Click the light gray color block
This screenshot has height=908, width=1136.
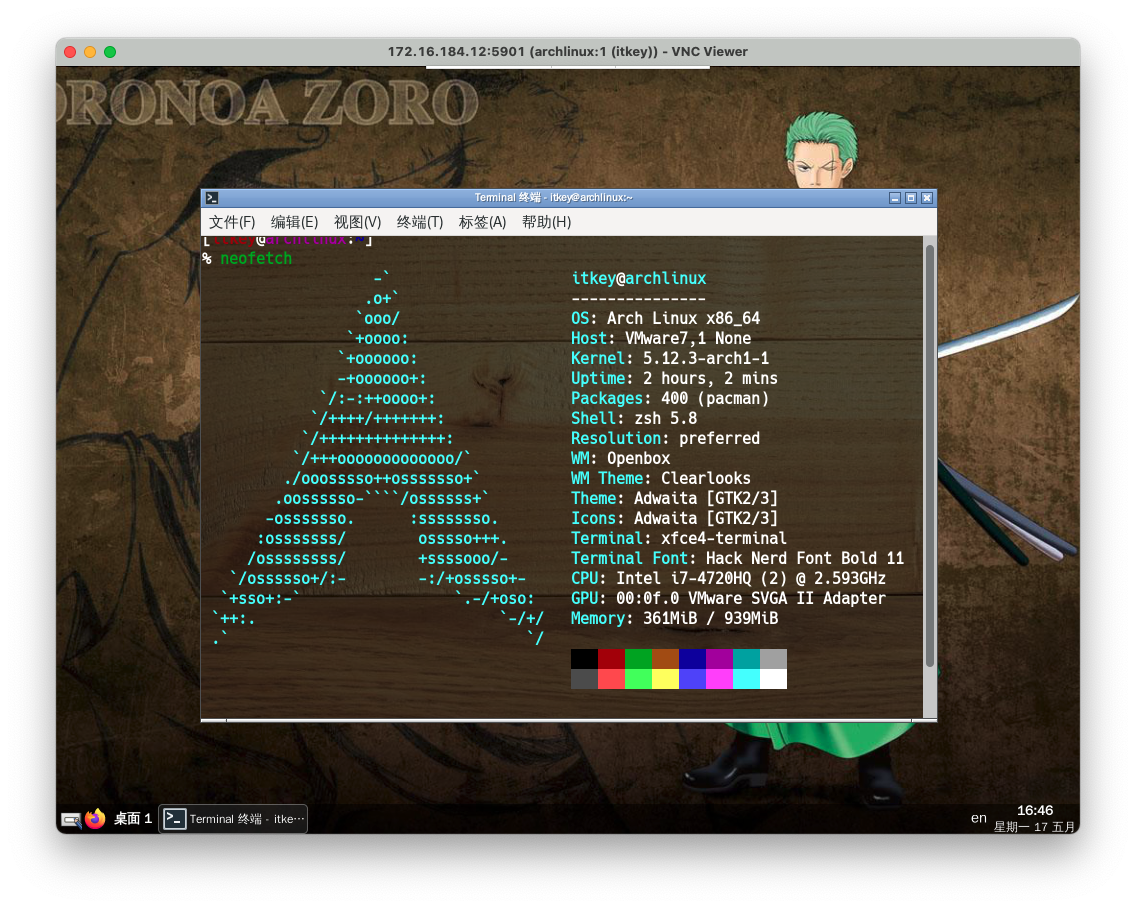point(773,659)
